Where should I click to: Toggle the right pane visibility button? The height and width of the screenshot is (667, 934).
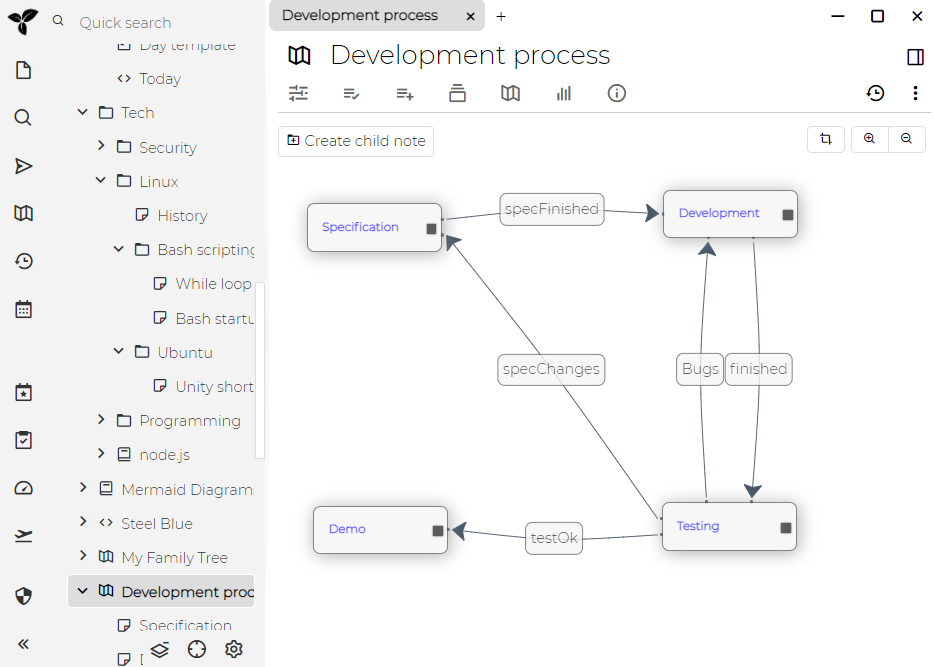[915, 57]
